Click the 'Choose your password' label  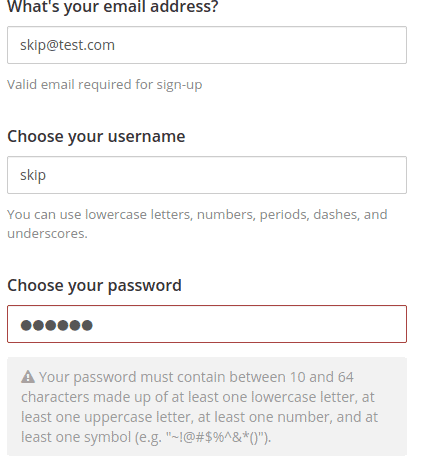click(x=94, y=285)
